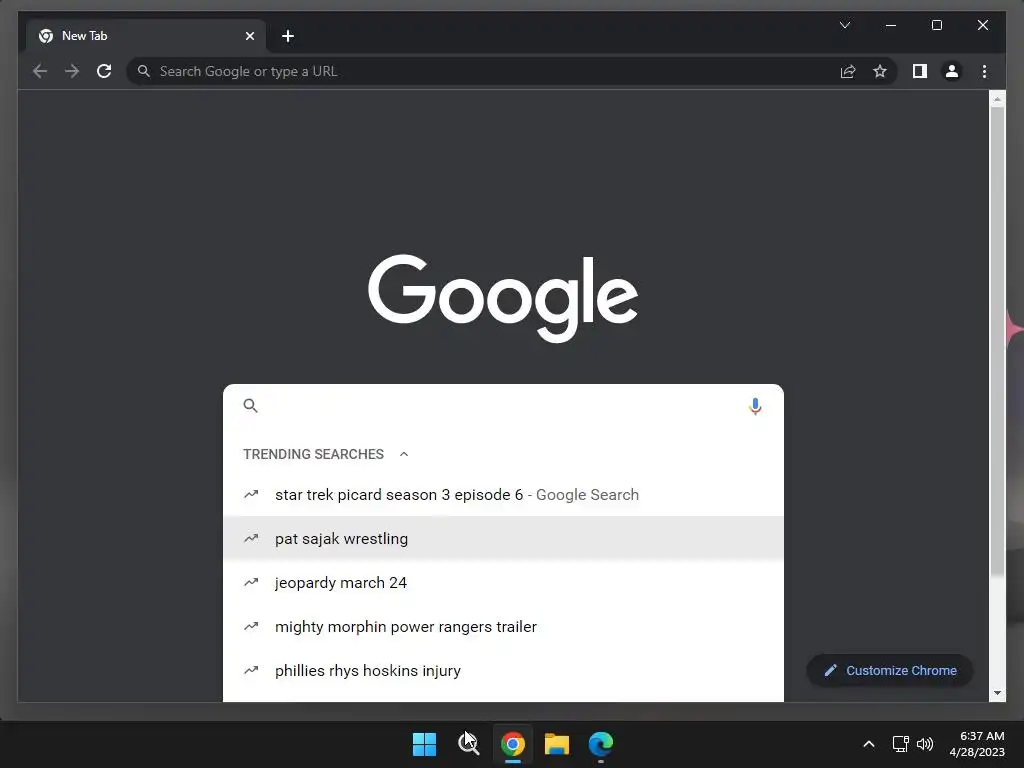Close the New Tab tab
The image size is (1024, 768).
click(249, 36)
